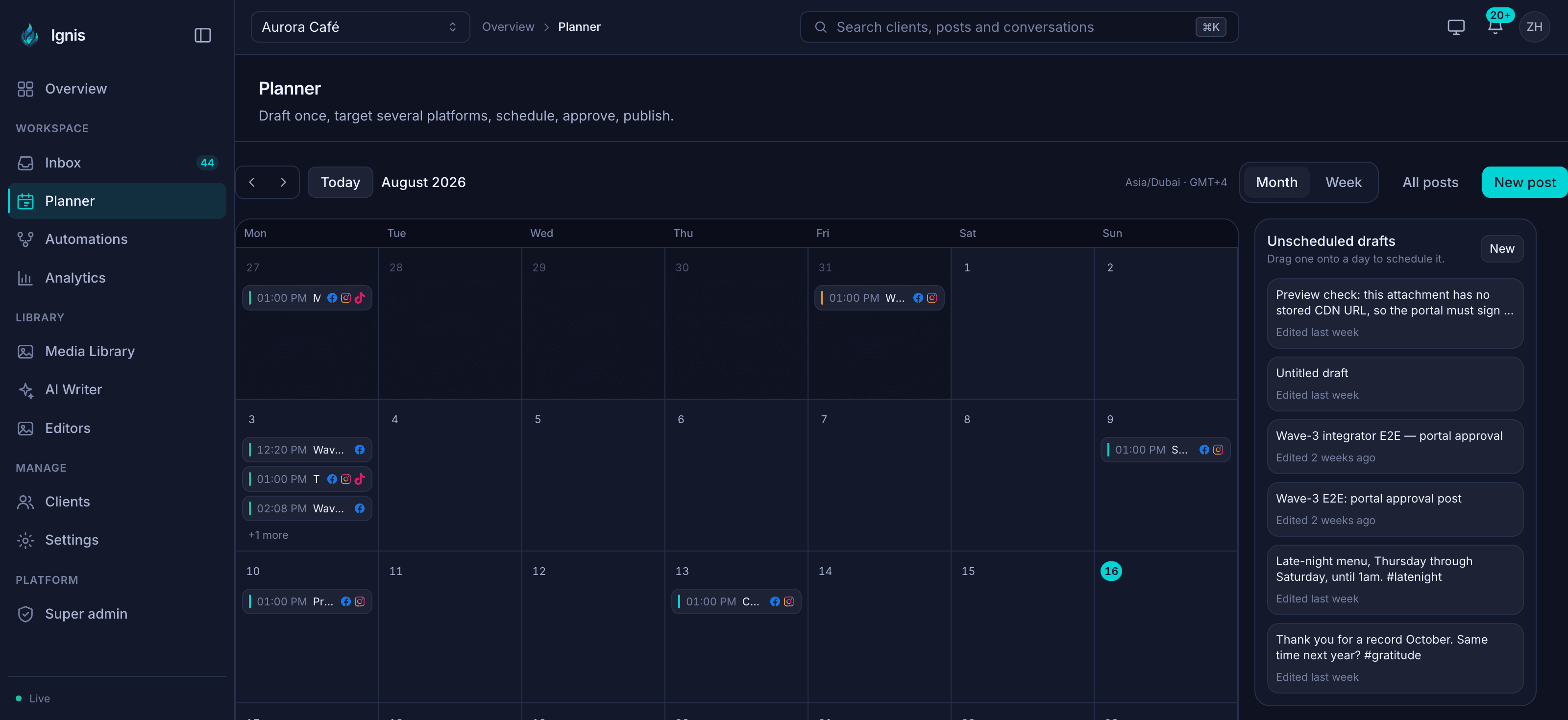Open July 31 01:00 PM post
The width and height of the screenshot is (1568, 720).
pos(879,298)
